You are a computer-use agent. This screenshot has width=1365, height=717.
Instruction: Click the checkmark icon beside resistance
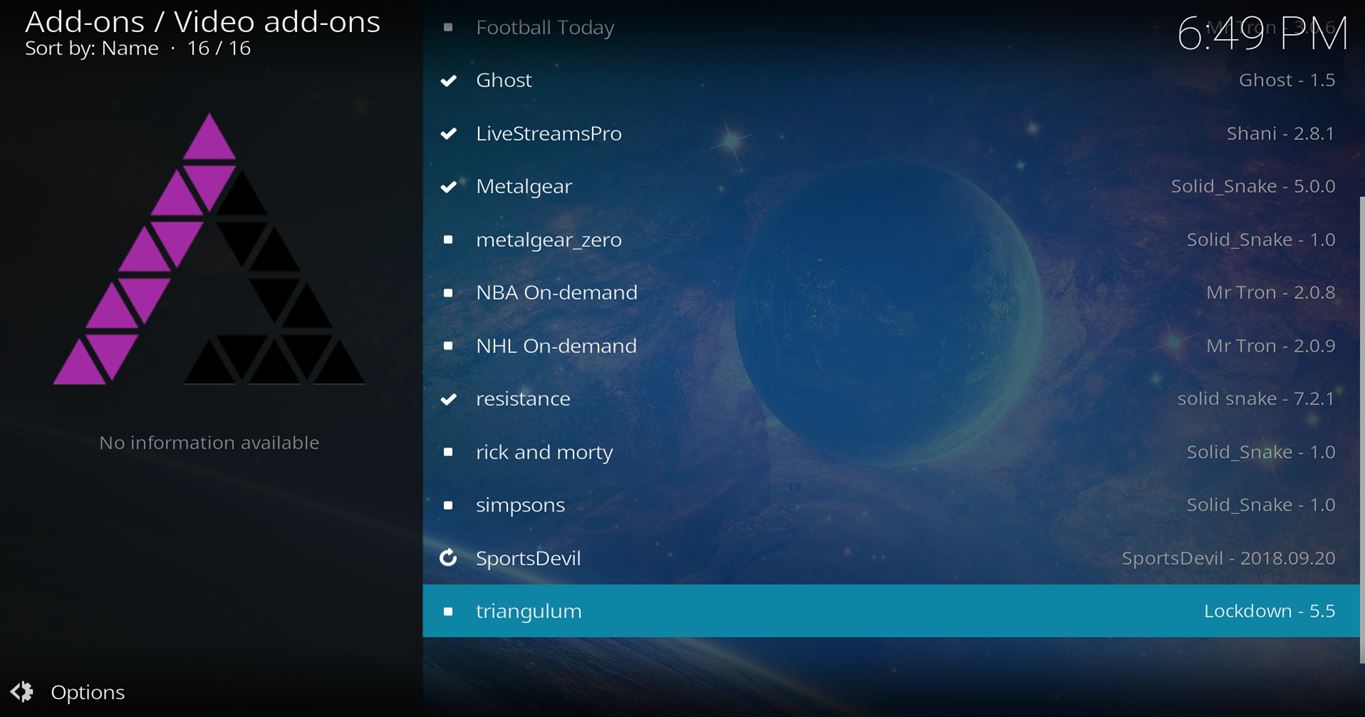point(448,399)
